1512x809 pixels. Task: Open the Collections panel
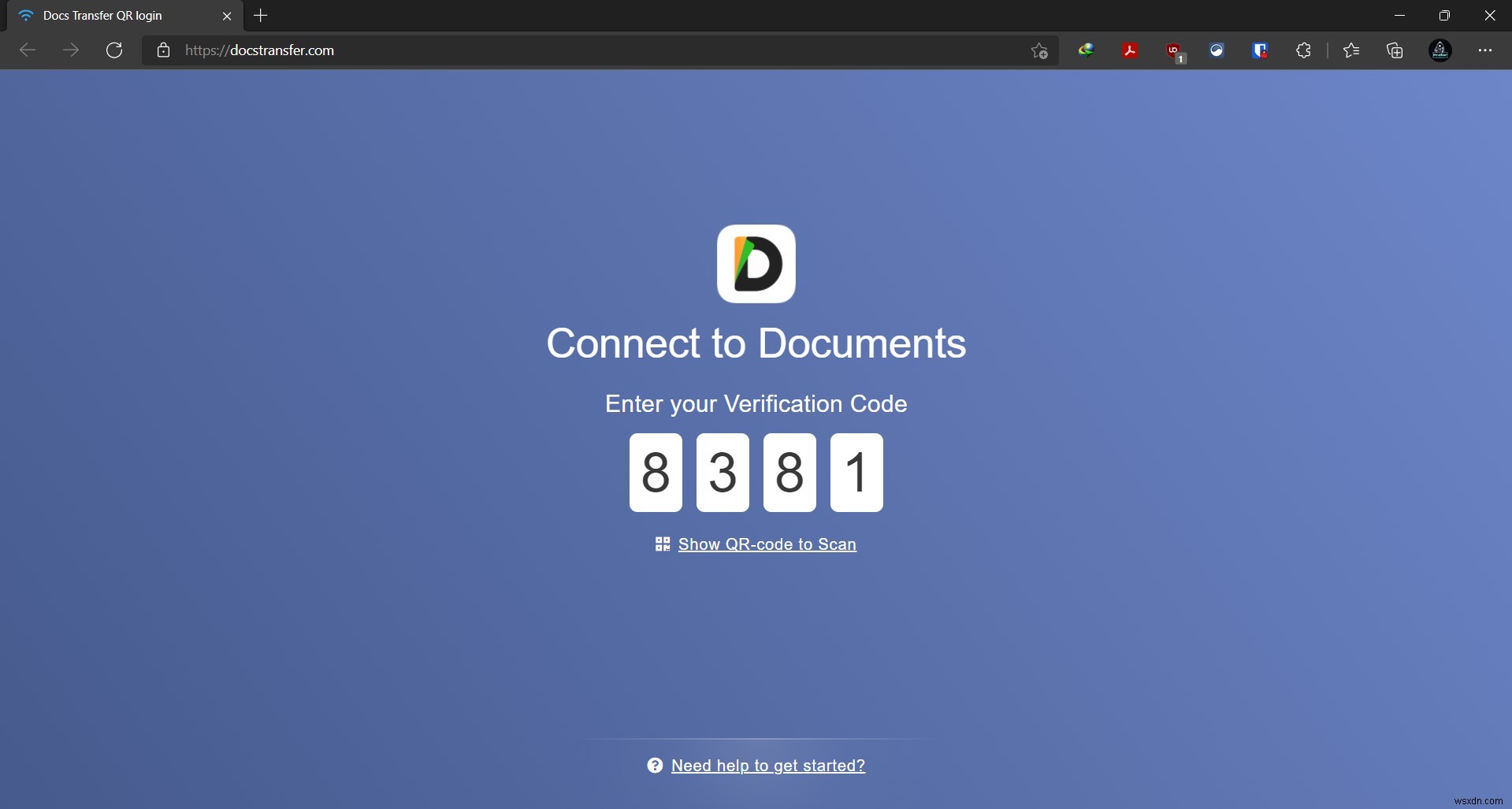point(1394,50)
